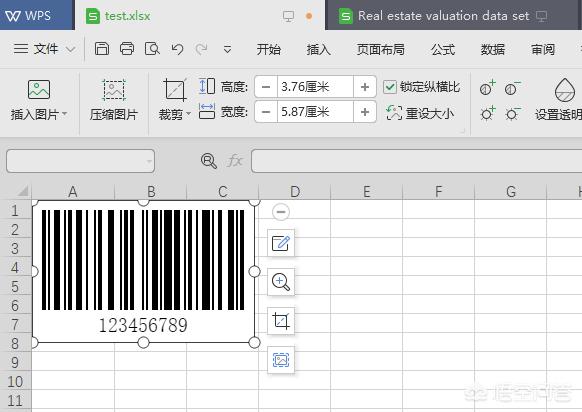Click the floating crop icon
This screenshot has width=582, height=412.
pyautogui.click(x=281, y=321)
